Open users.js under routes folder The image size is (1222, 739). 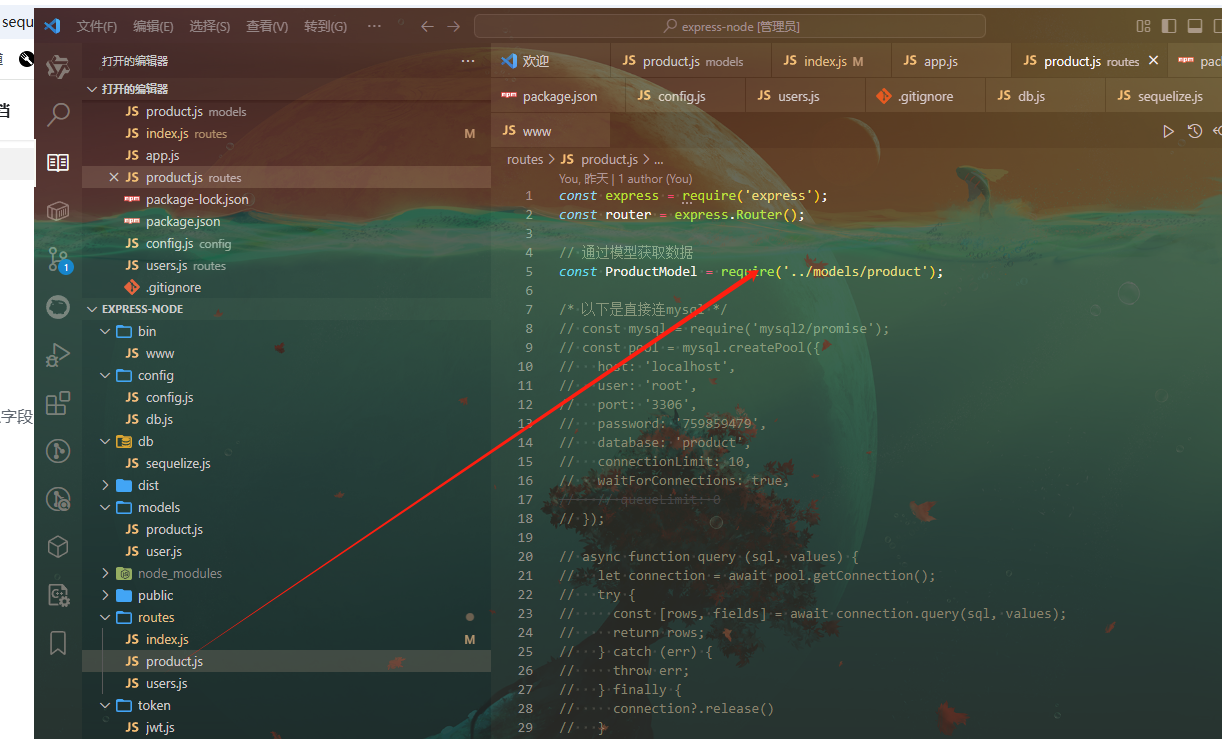pos(286,683)
